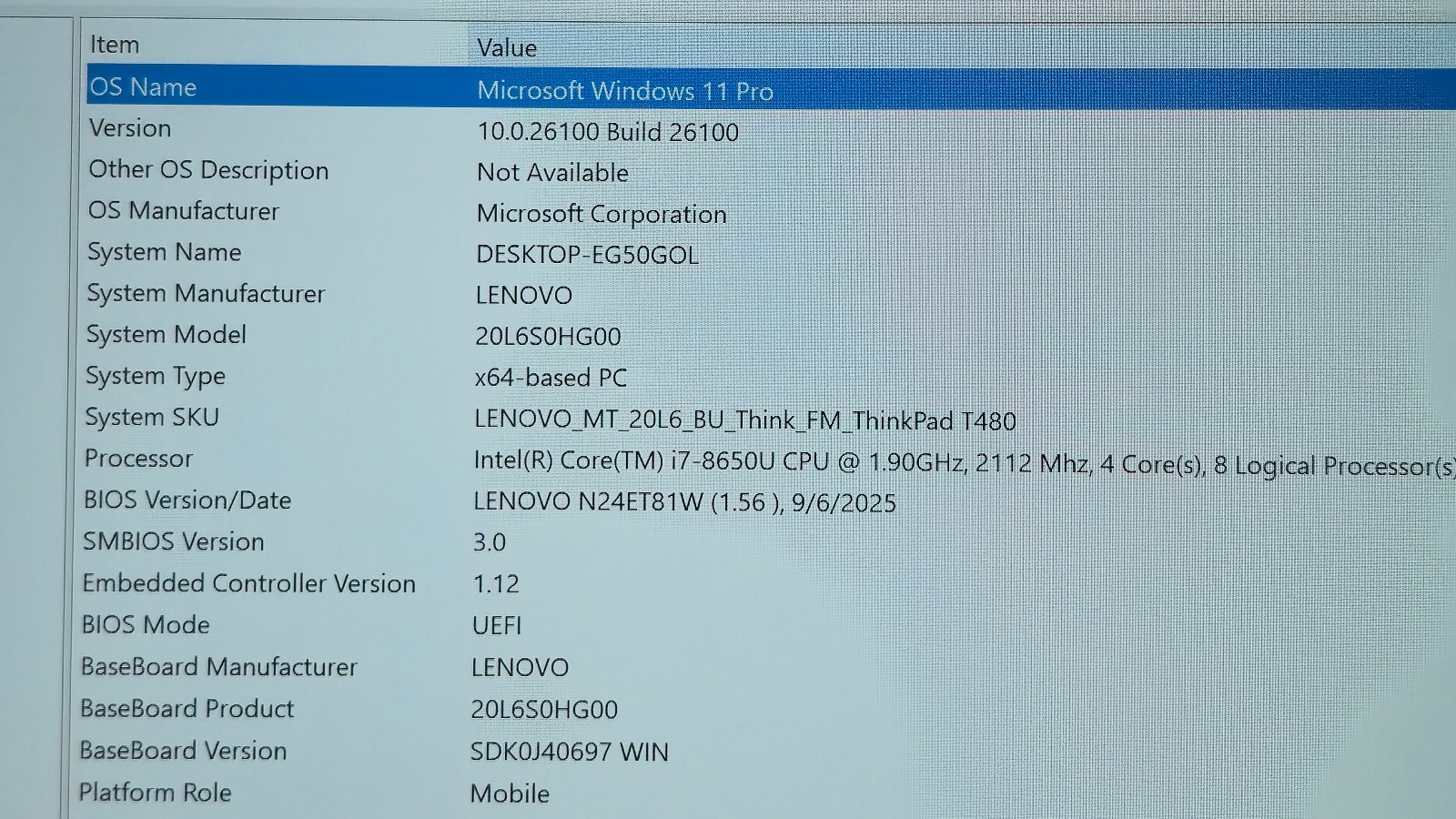Select 20L6S0HG00 value of System Model
This screenshot has width=1456, height=819.
(548, 337)
